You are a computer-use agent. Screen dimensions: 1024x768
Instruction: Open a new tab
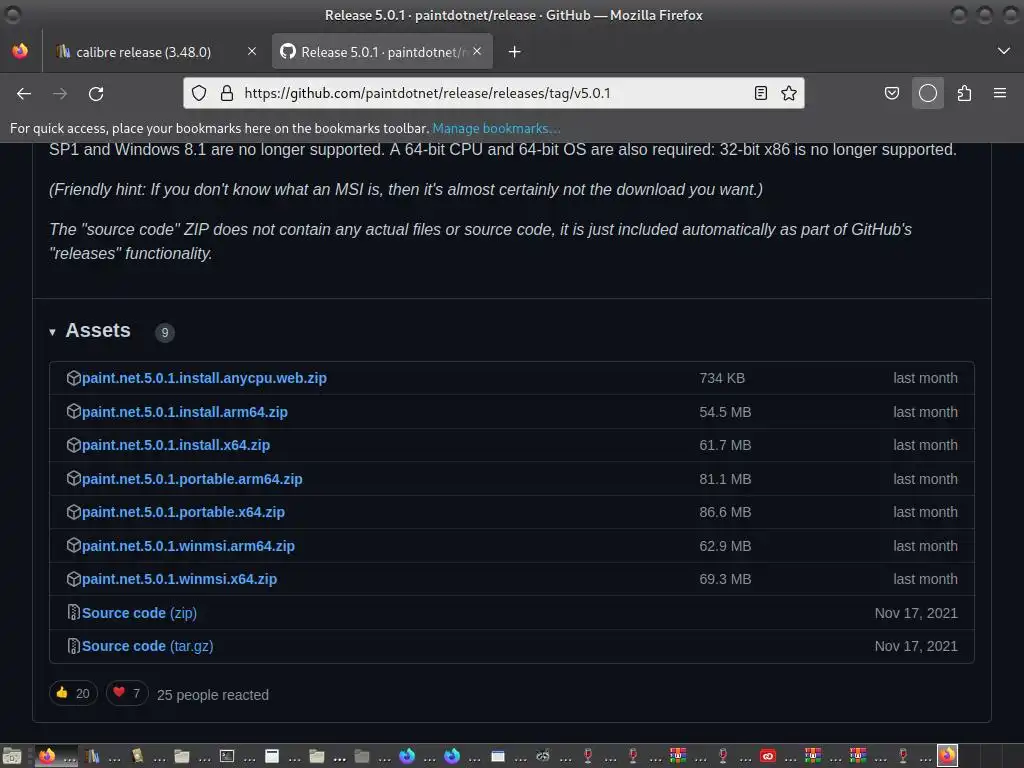515,52
